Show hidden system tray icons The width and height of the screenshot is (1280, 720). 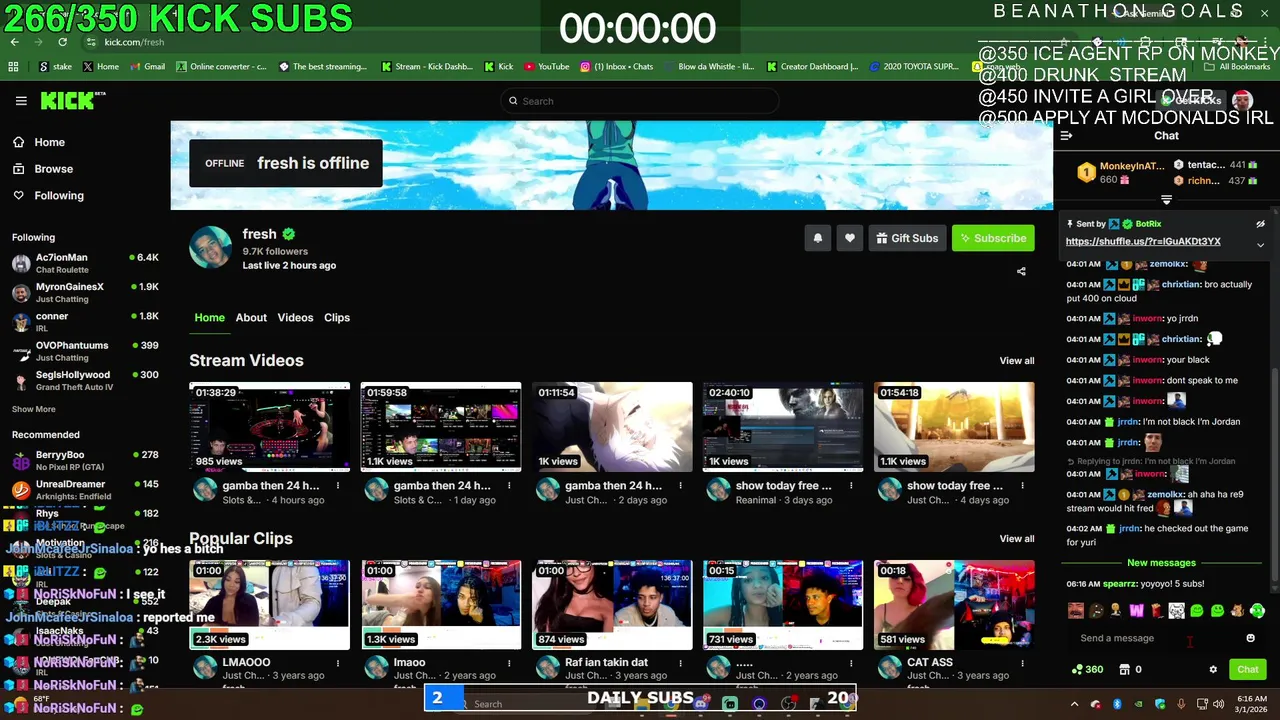point(1075,704)
